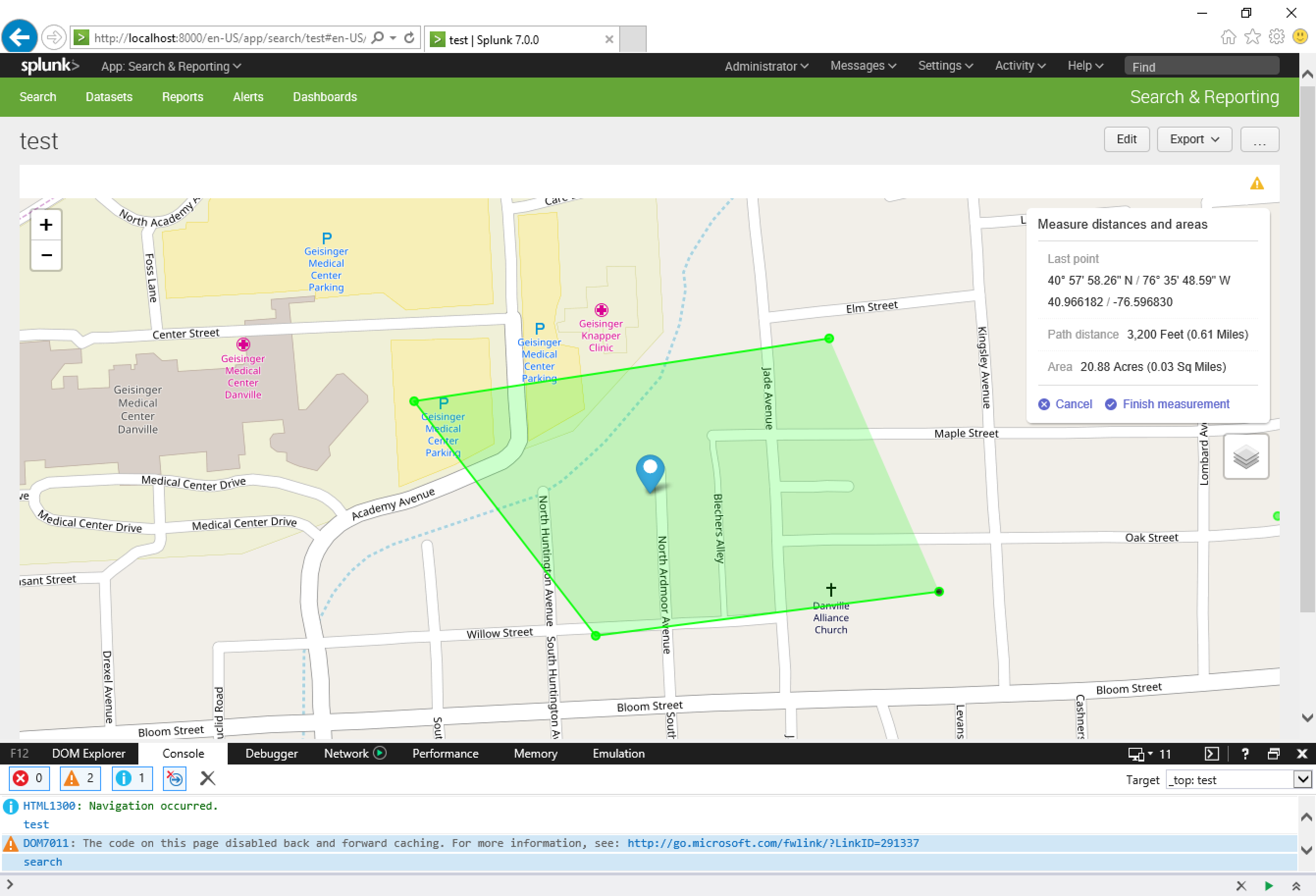Toggle the console errors filter
This screenshot has height=896, width=1316.
[x=29, y=778]
